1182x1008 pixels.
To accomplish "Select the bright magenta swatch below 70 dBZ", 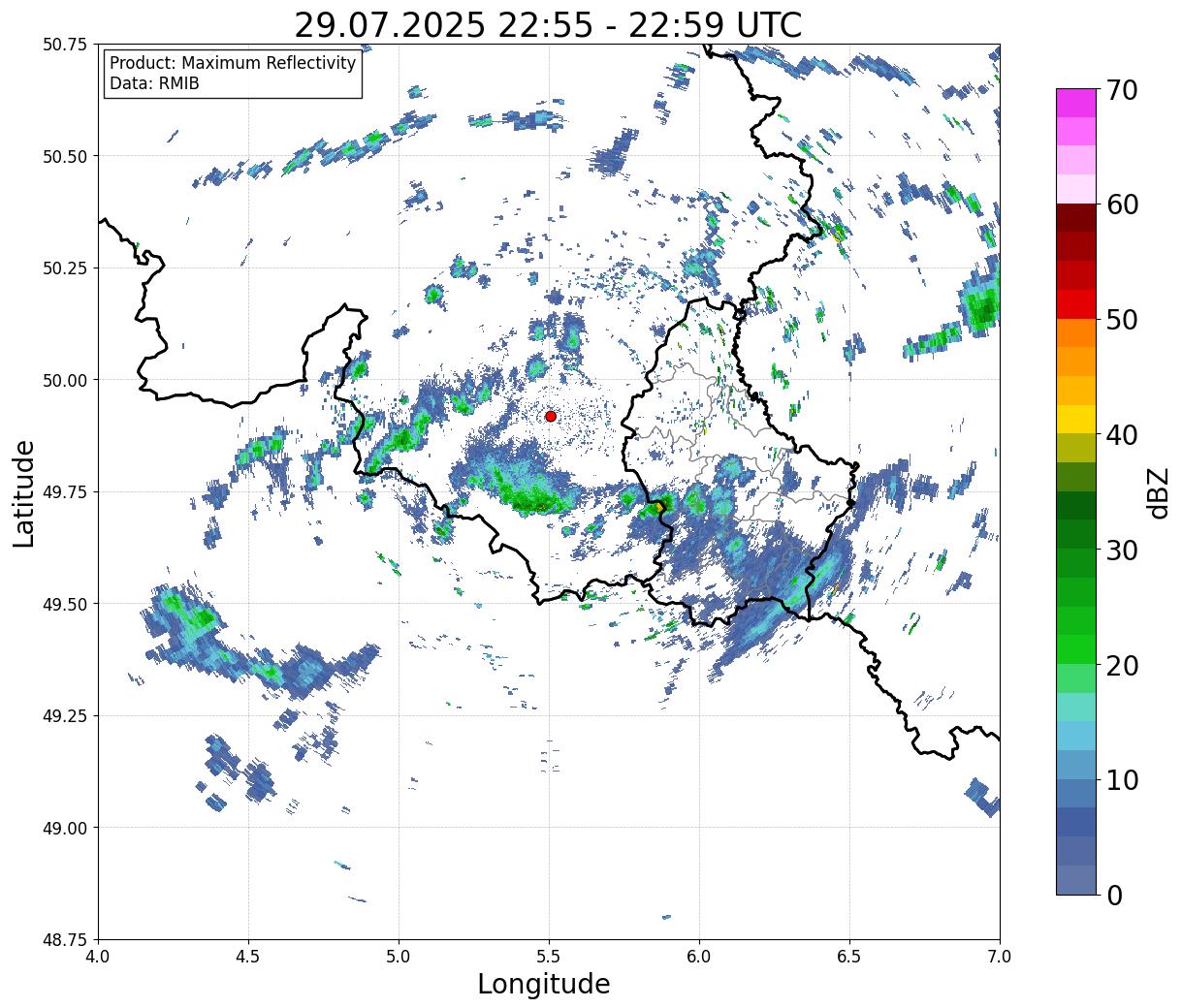I will coord(1075,103).
